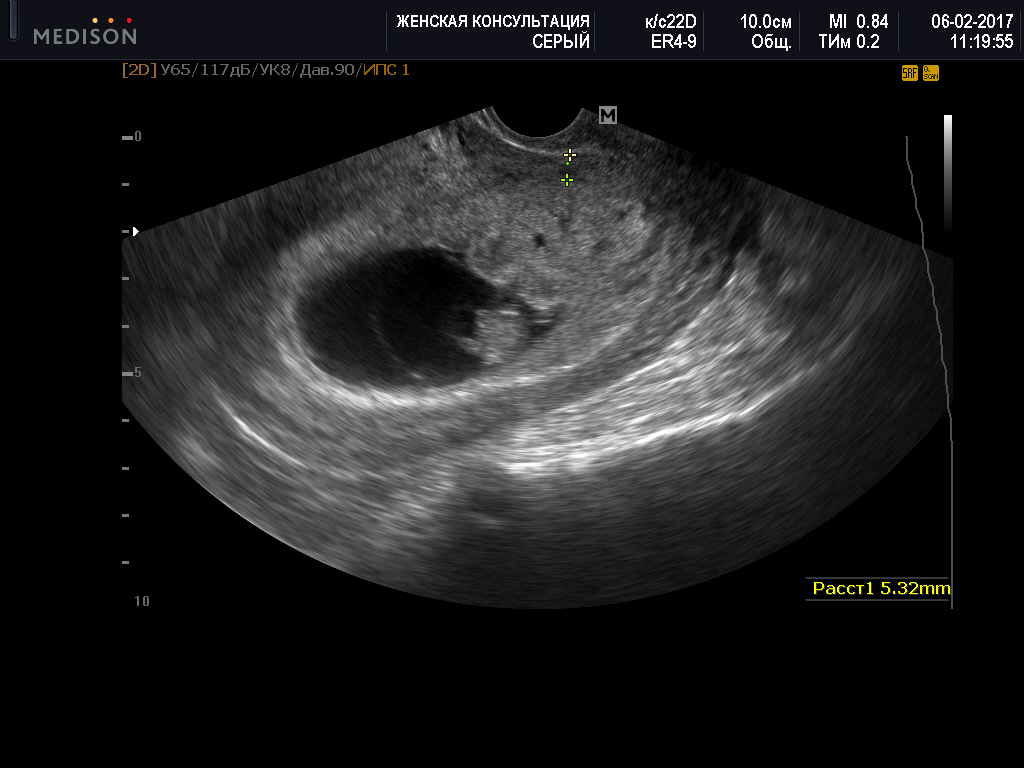Click the time '11:19:55'
The width and height of the screenshot is (1024, 768).
(x=982, y=42)
